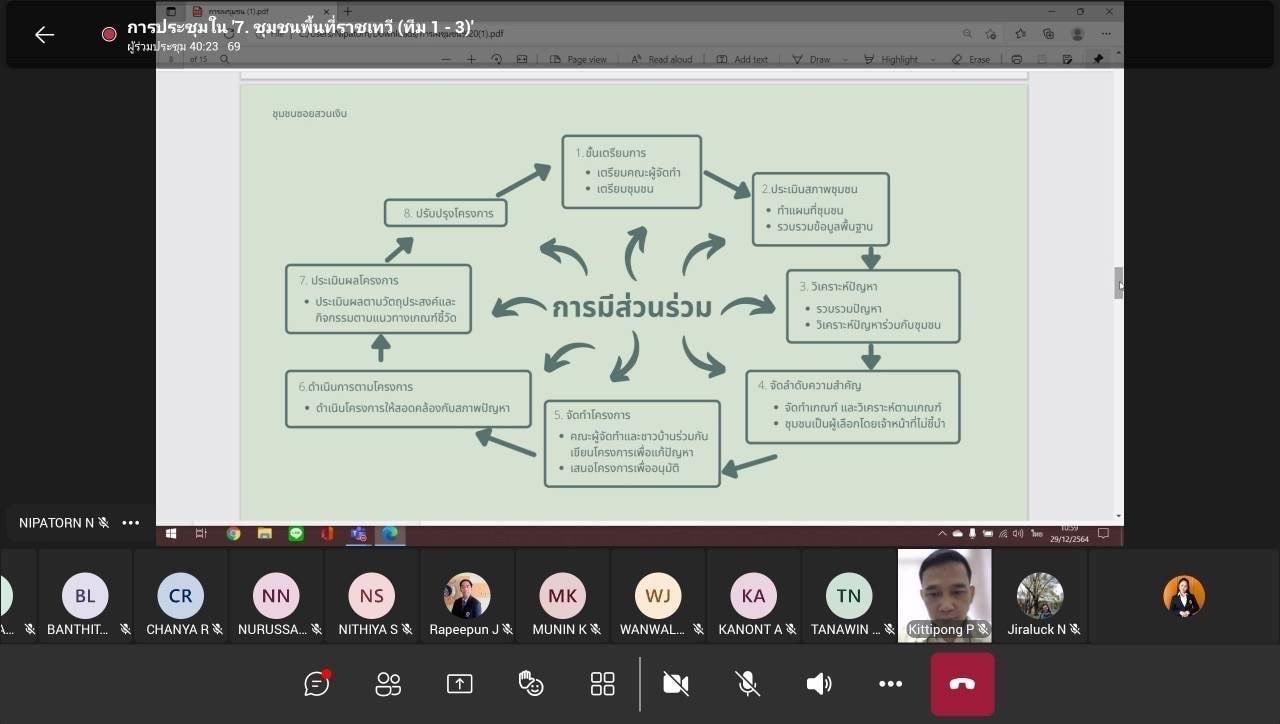The width and height of the screenshot is (1280, 724).
Task: Hang up with the red button
Action: 962,684
